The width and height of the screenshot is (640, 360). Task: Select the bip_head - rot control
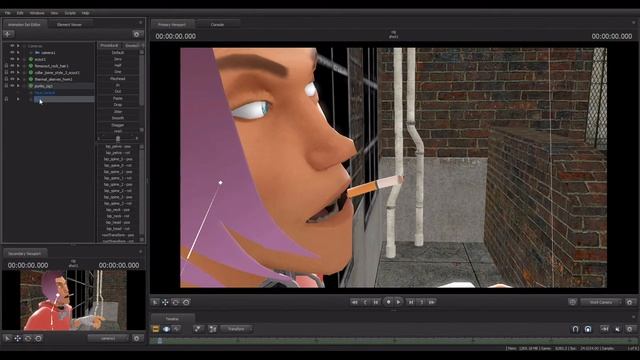coord(118,229)
